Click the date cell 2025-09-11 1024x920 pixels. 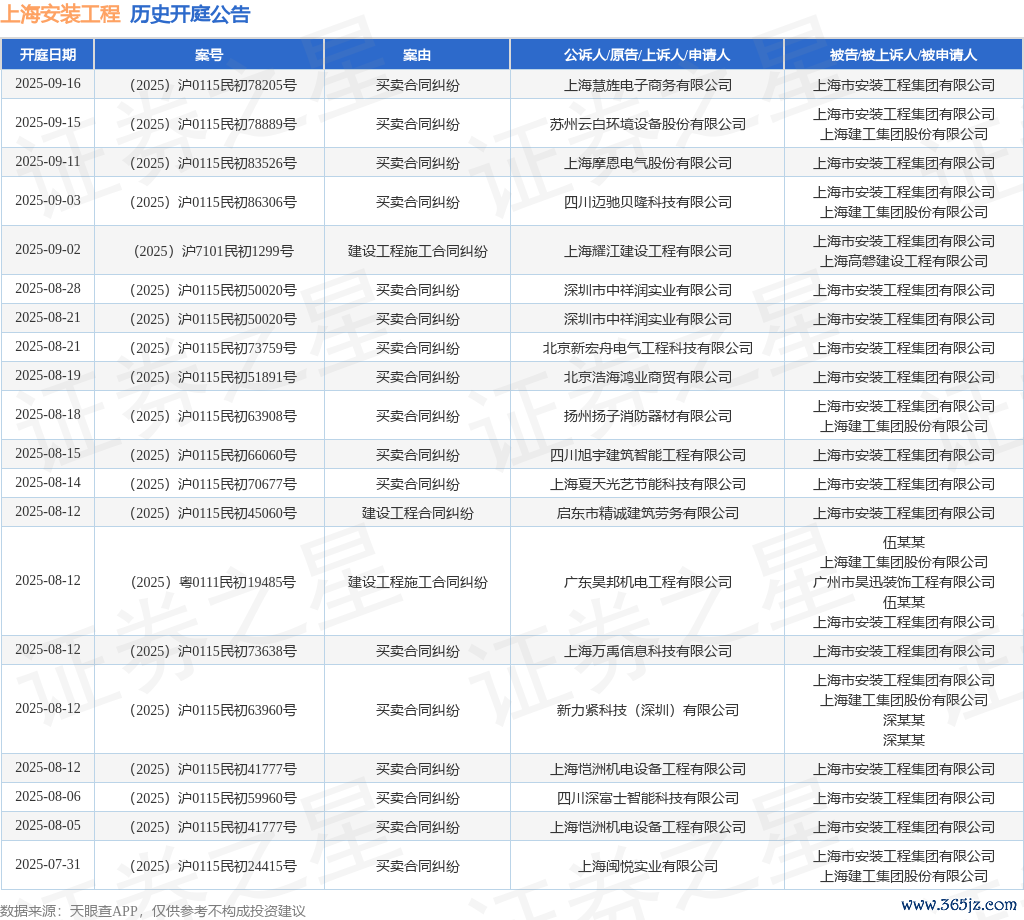tap(47, 162)
